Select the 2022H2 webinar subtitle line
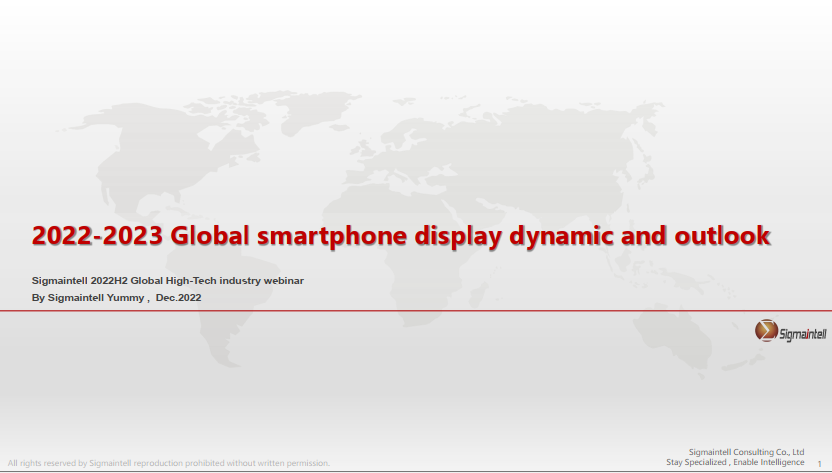Viewport: 832px width, 473px height. click(167, 280)
